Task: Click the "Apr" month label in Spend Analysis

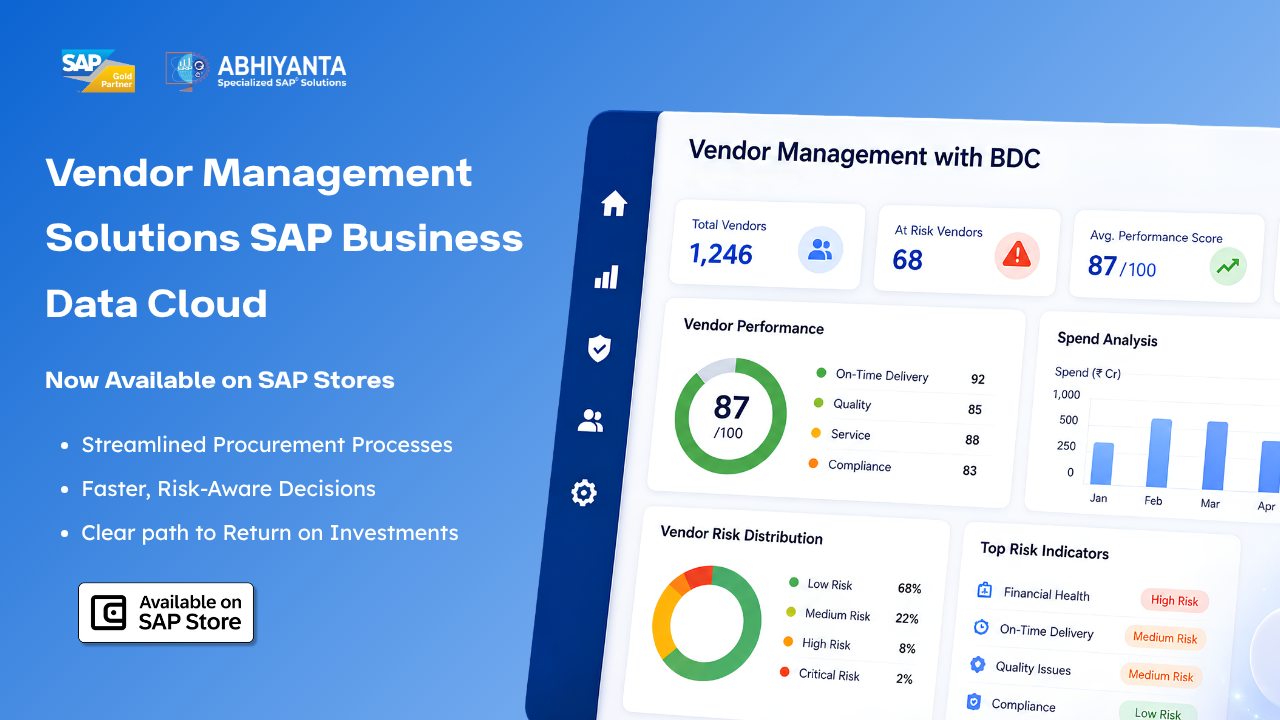Action: (1266, 507)
